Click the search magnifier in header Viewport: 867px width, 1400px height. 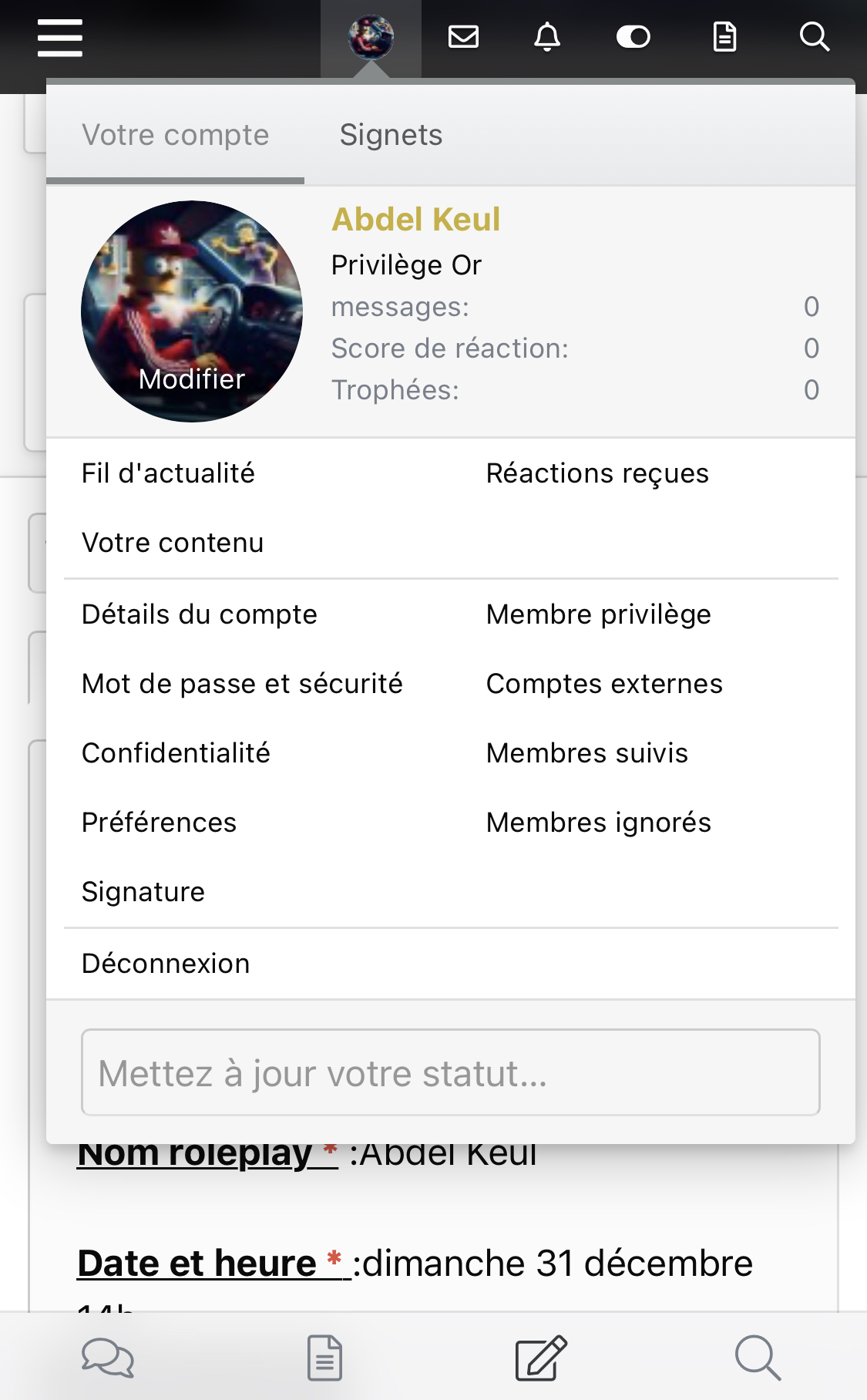814,36
